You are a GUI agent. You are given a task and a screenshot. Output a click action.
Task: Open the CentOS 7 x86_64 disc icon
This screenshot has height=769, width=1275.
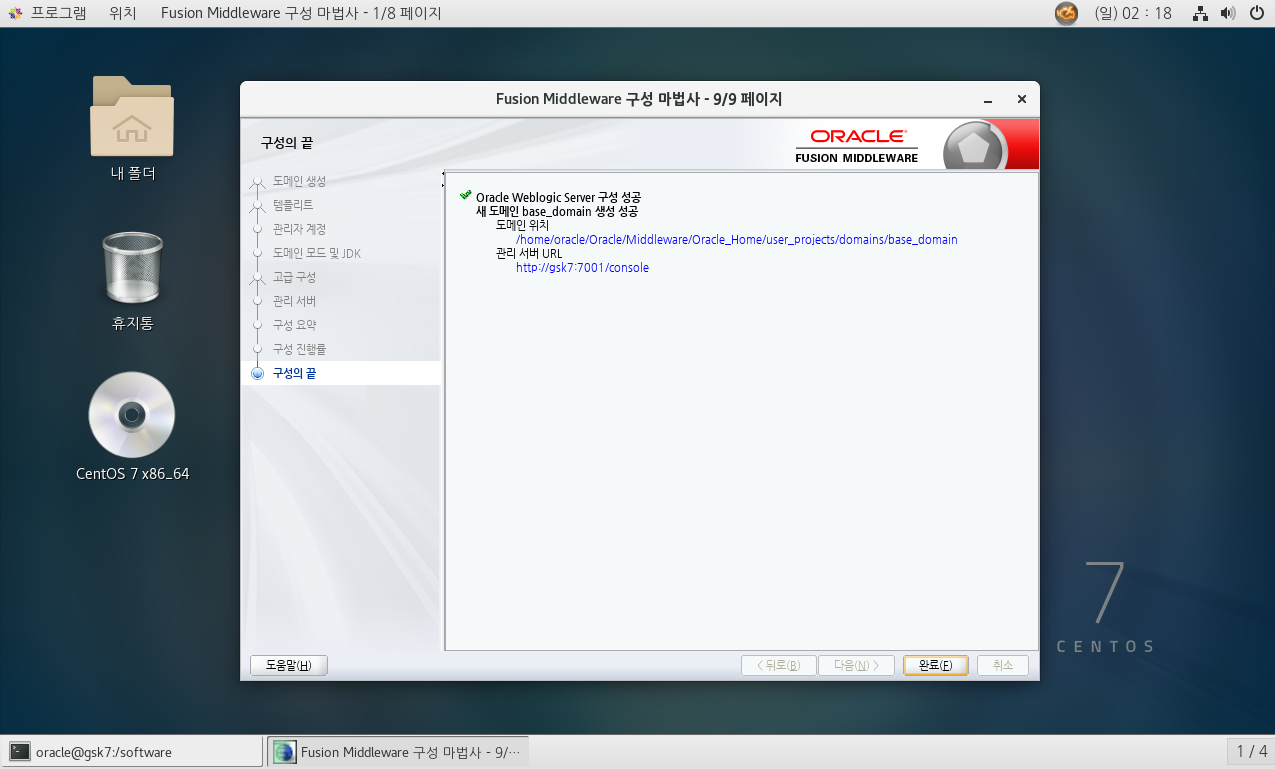tap(132, 415)
